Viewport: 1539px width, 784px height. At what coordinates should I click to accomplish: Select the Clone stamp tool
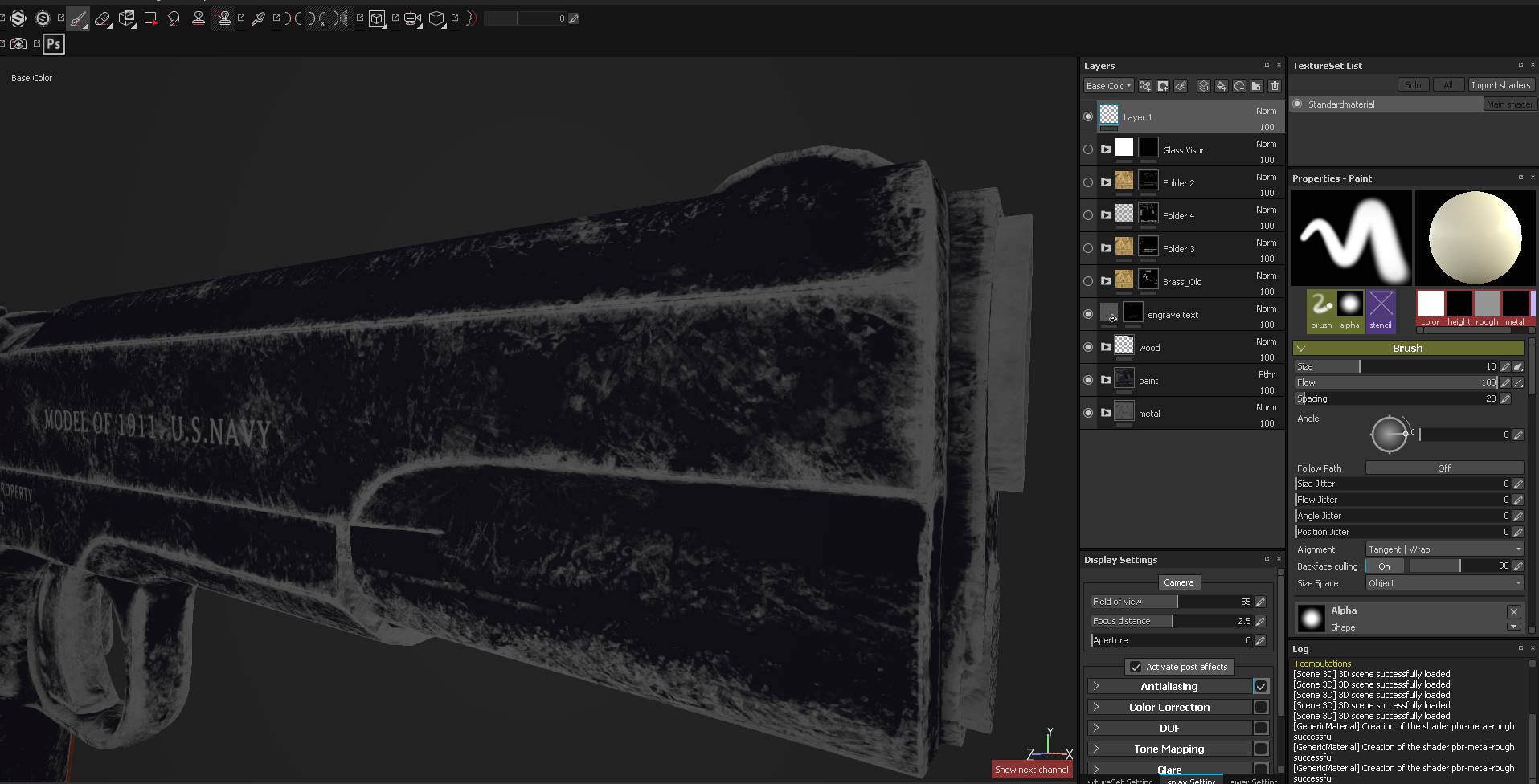pos(199,18)
